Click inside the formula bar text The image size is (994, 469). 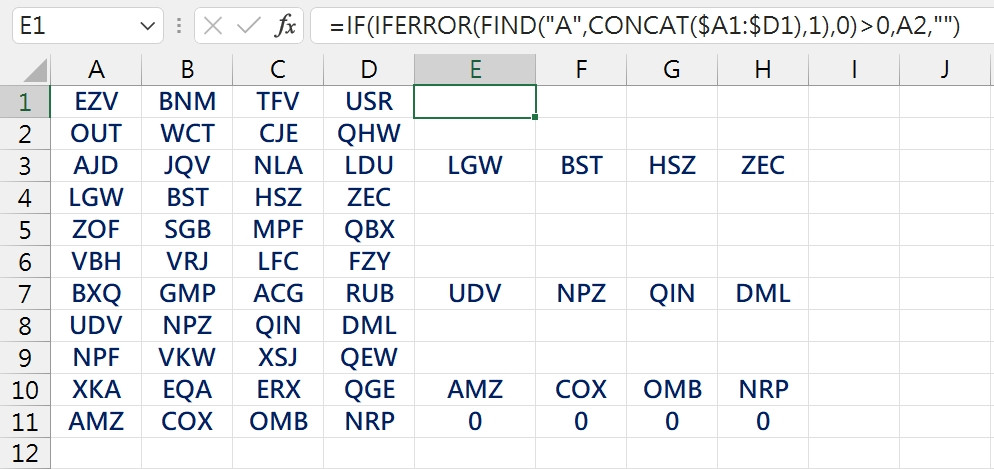(x=645, y=26)
